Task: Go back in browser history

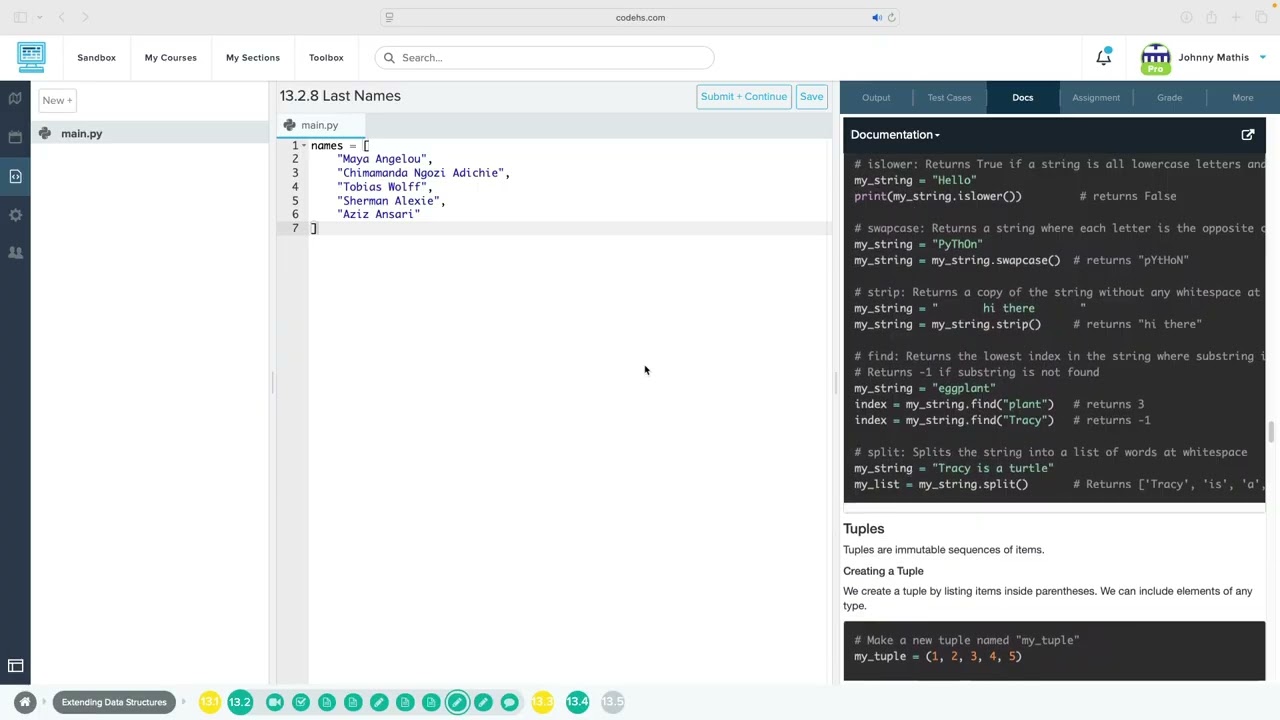Action: (61, 17)
